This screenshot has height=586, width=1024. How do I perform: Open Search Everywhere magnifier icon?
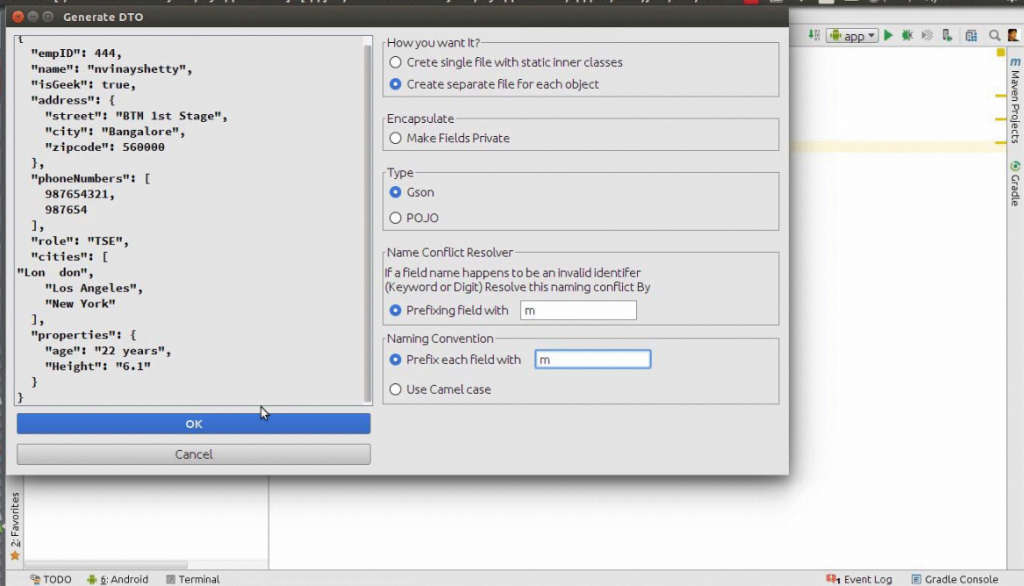tap(995, 35)
